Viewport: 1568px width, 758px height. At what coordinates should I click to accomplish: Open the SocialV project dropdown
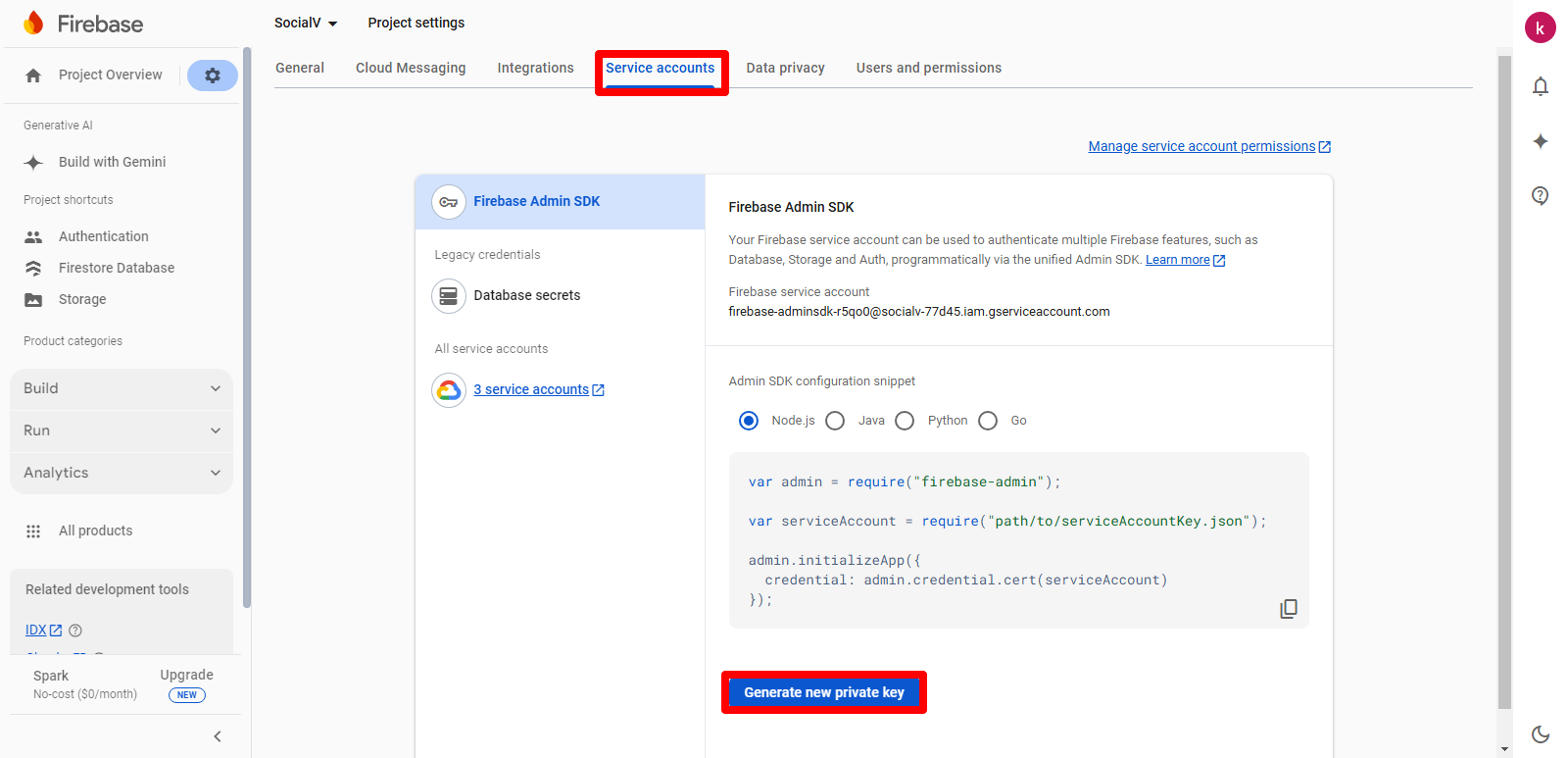305,23
